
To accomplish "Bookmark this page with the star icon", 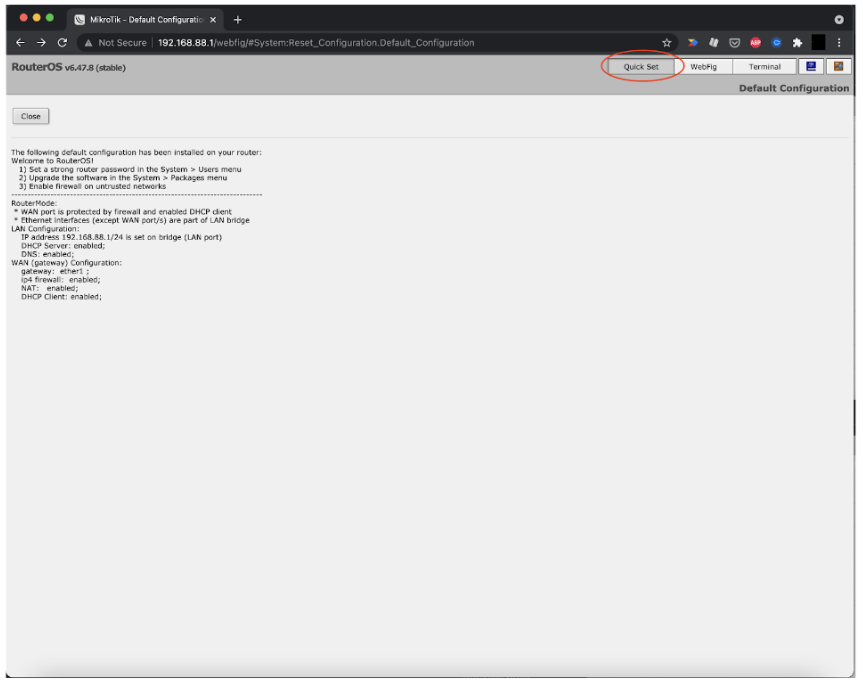I will pos(667,43).
